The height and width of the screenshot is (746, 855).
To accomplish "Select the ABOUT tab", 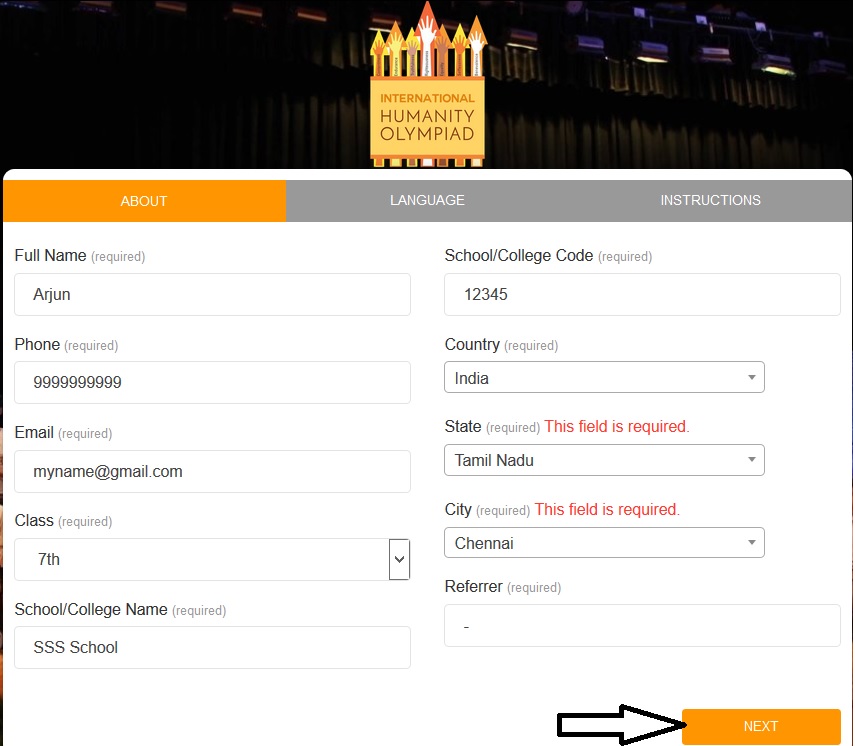I will pos(144,201).
